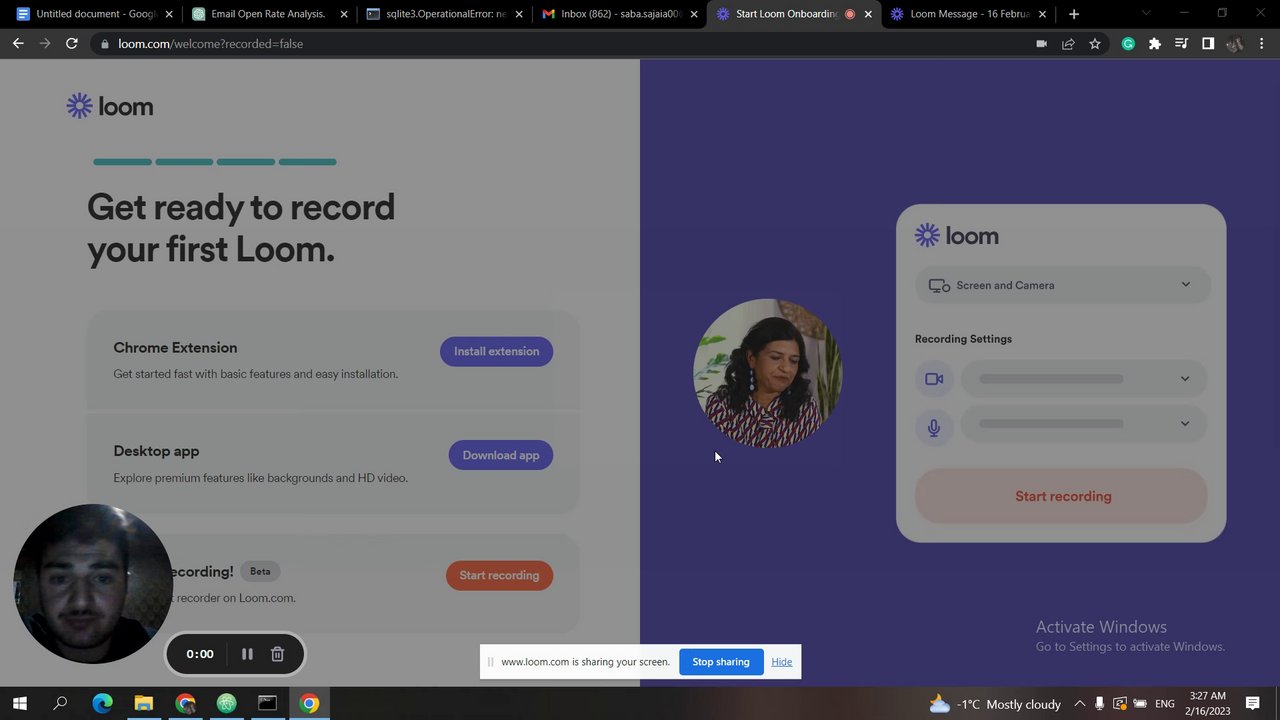
Task: Click the Download app button
Action: [500, 455]
